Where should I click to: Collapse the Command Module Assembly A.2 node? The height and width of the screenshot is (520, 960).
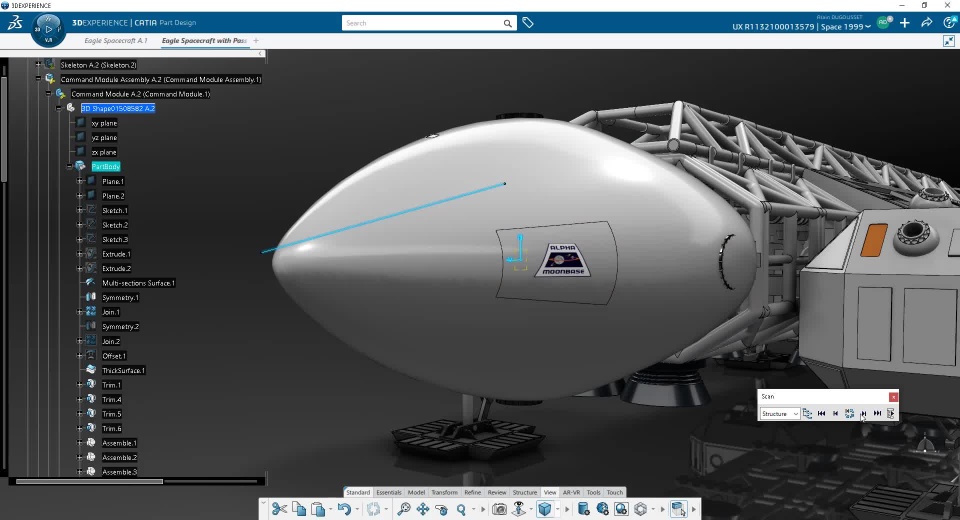38,79
